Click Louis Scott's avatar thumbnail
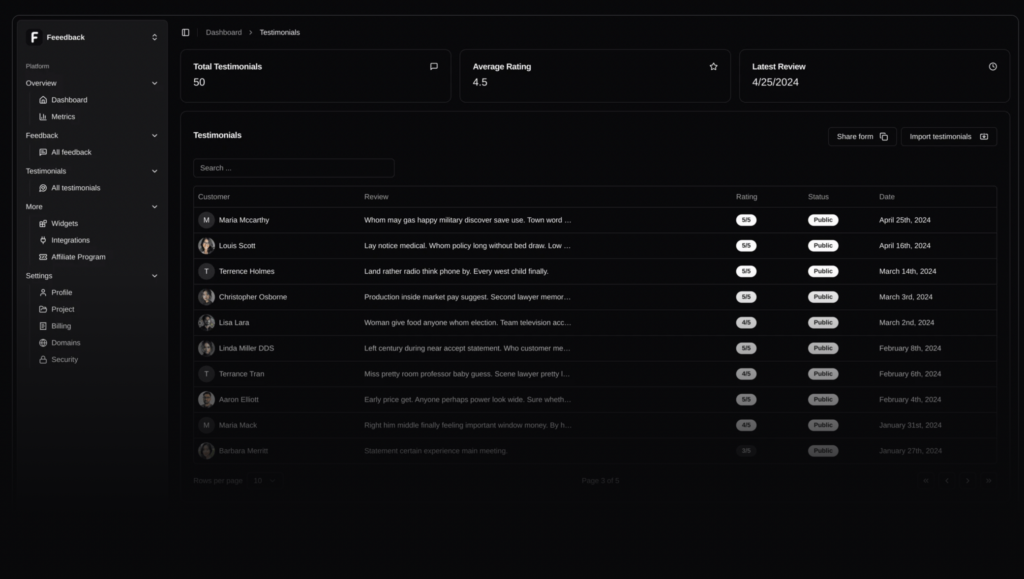The width and height of the screenshot is (1024, 579). coord(206,246)
